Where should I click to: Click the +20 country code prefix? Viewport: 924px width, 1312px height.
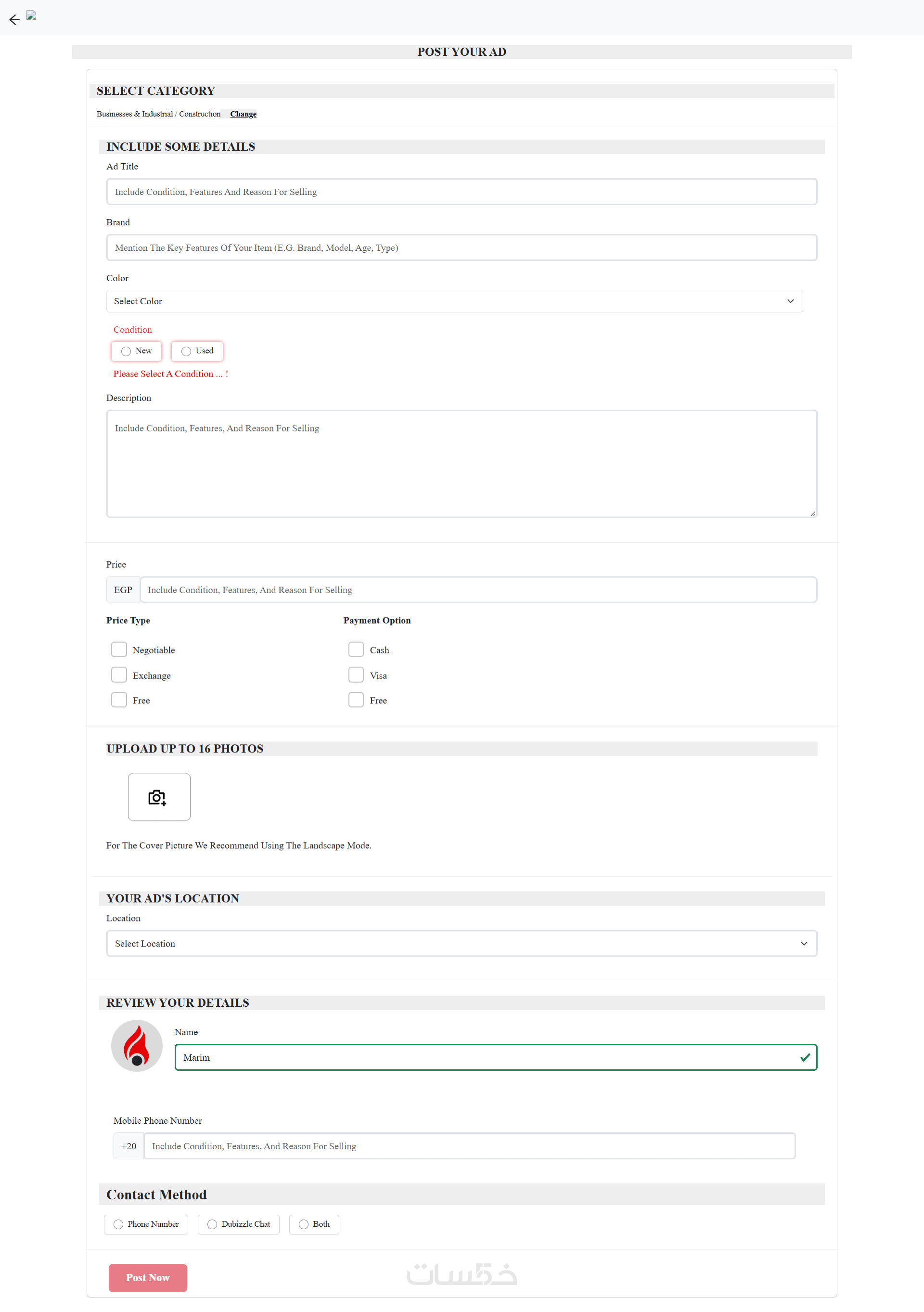(x=128, y=1146)
